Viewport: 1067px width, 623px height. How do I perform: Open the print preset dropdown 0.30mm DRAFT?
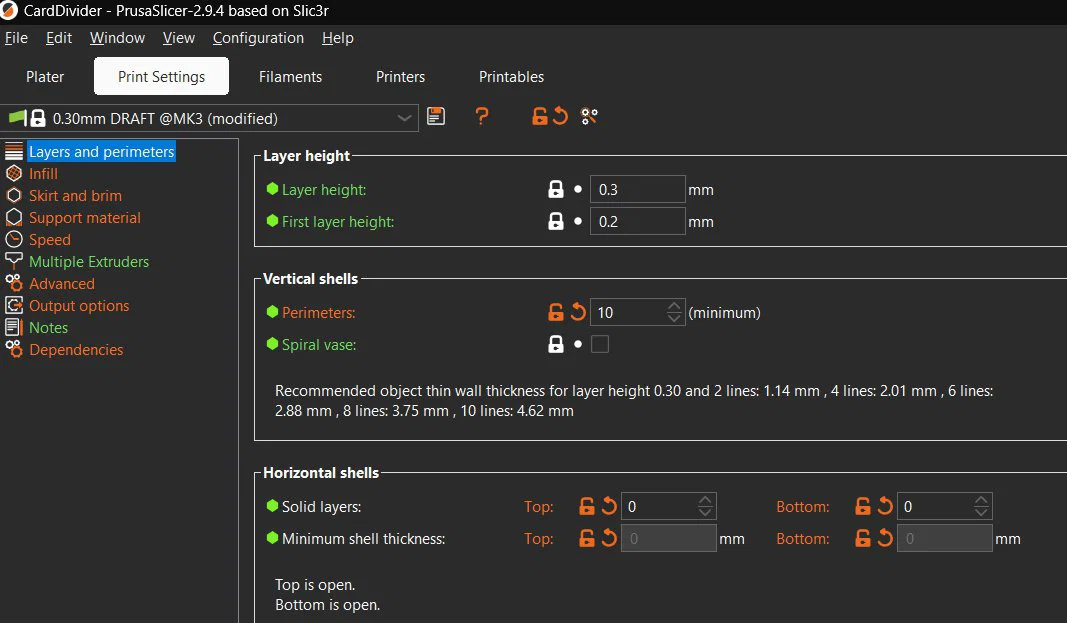tap(209, 118)
